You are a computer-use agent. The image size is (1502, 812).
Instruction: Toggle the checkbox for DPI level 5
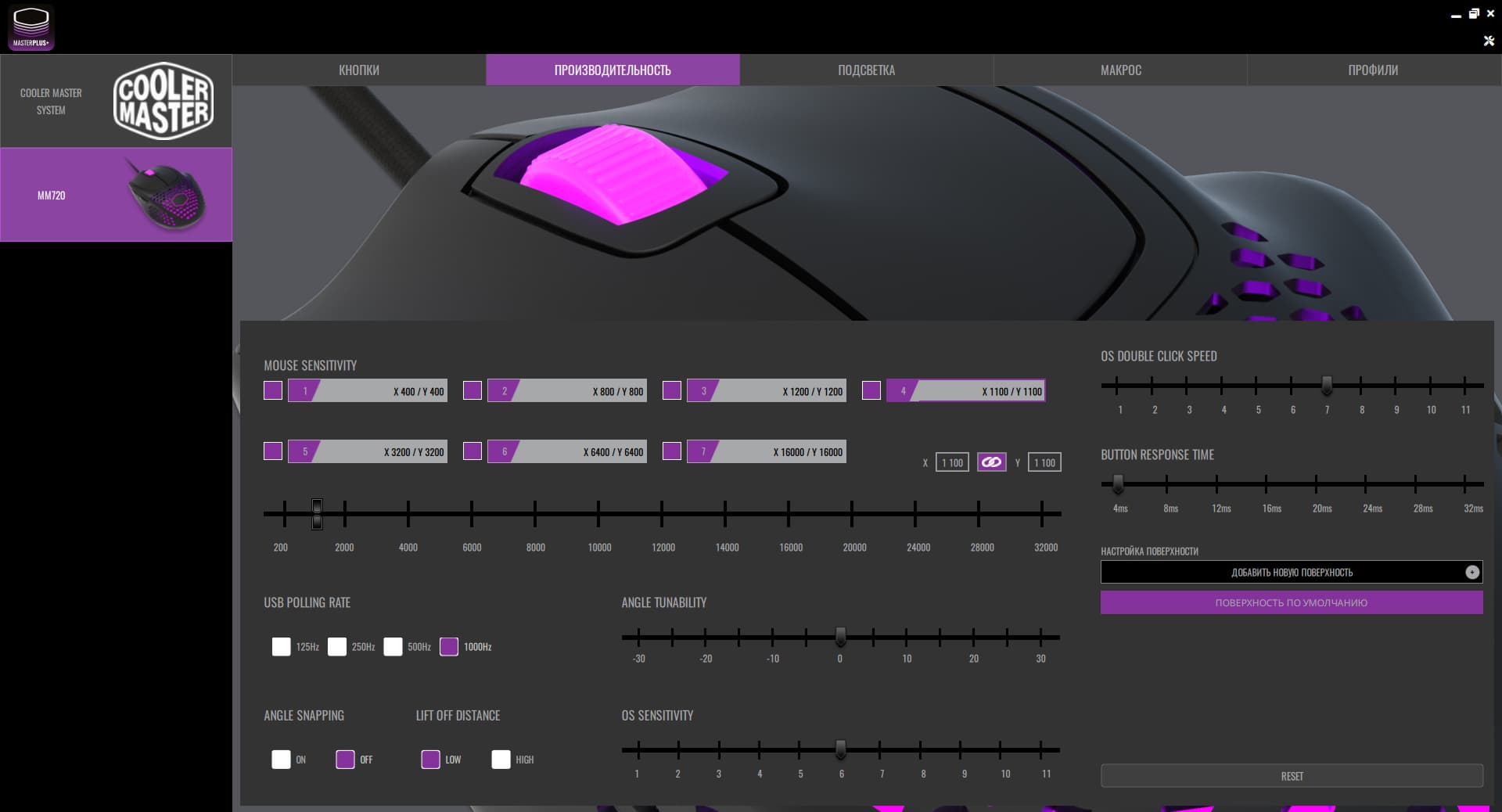tap(273, 451)
